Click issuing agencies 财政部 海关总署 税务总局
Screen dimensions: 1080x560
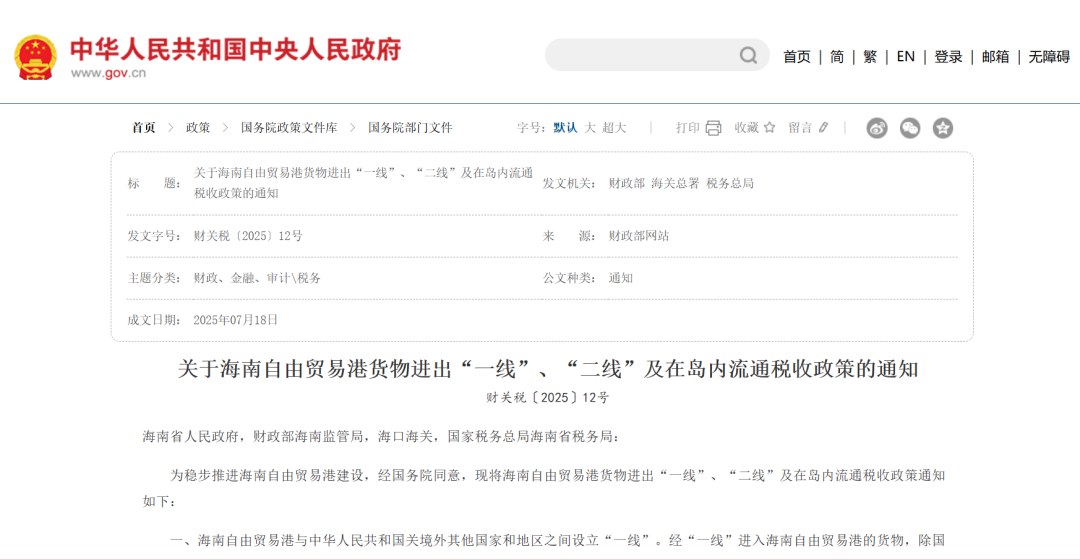coord(681,183)
